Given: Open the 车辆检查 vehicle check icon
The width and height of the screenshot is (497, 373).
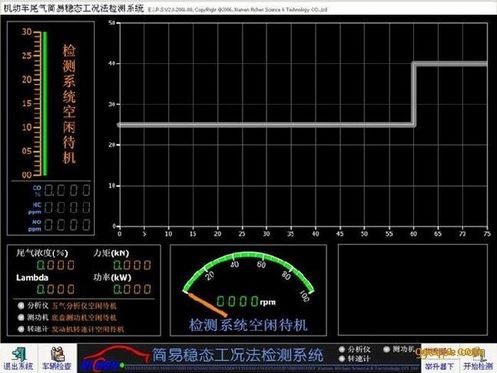Looking at the screenshot, I should click(57, 358).
